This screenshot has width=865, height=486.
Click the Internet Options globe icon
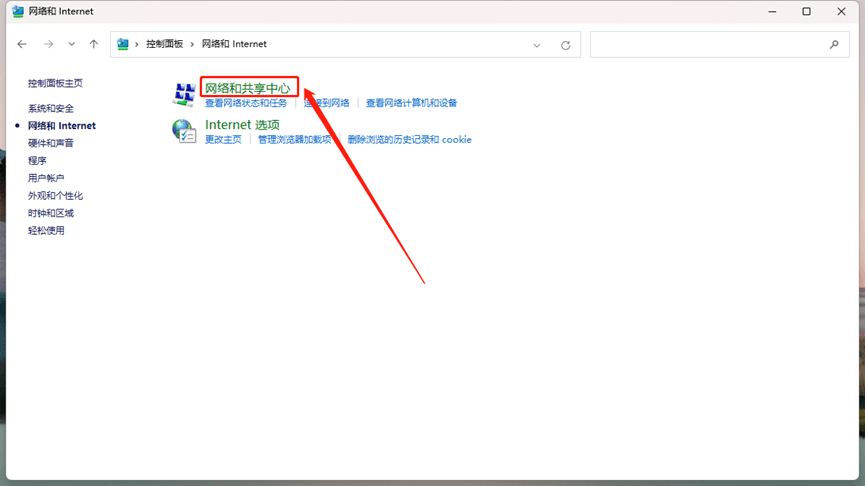point(184,131)
